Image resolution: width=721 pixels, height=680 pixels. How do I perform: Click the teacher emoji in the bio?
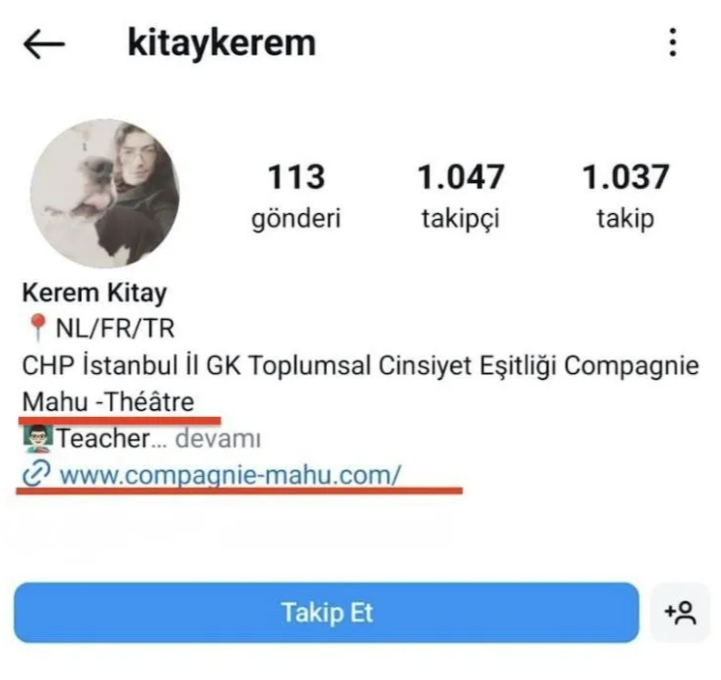pos(38,438)
